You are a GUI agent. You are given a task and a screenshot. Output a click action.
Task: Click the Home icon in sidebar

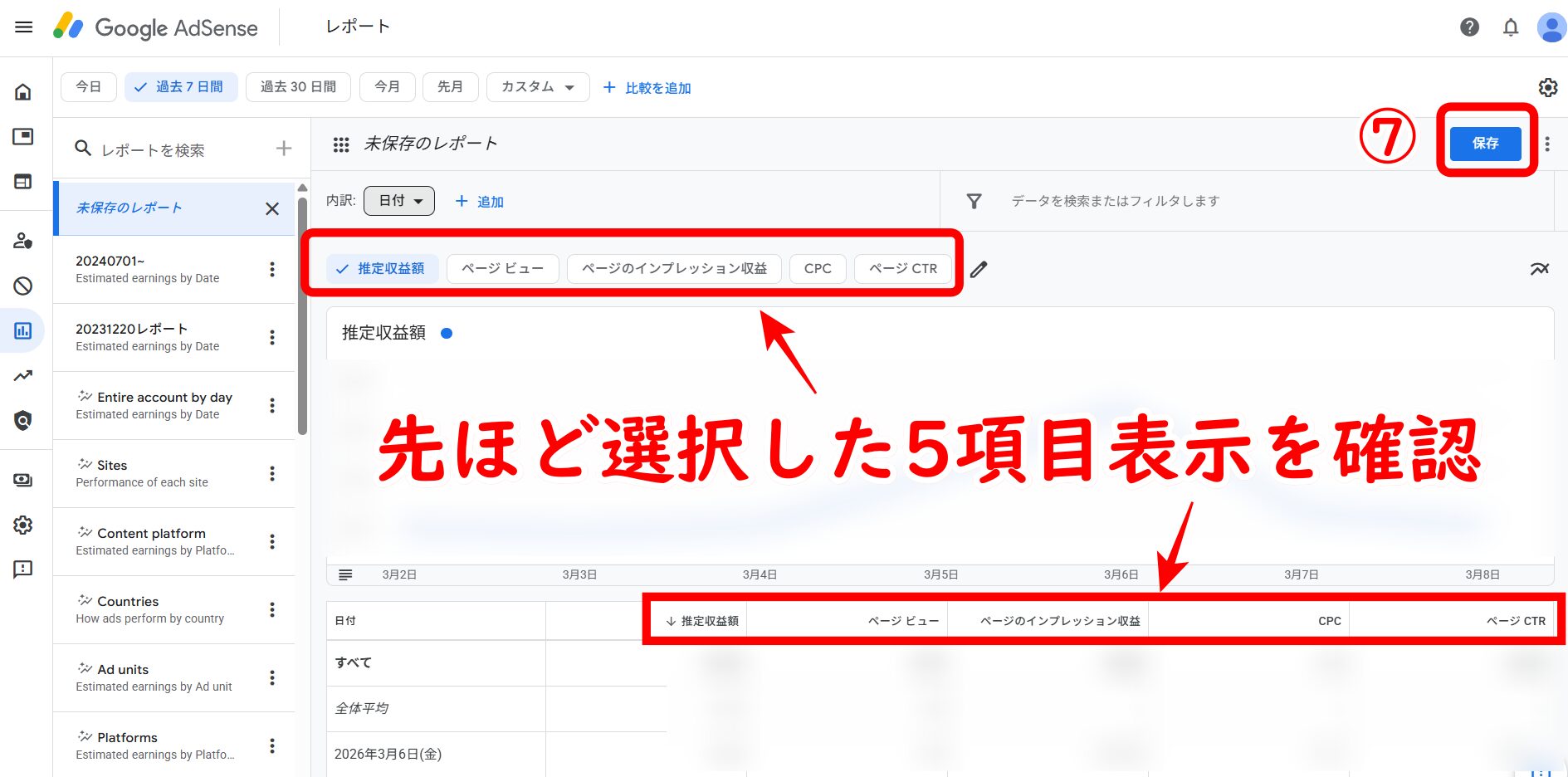[x=23, y=91]
